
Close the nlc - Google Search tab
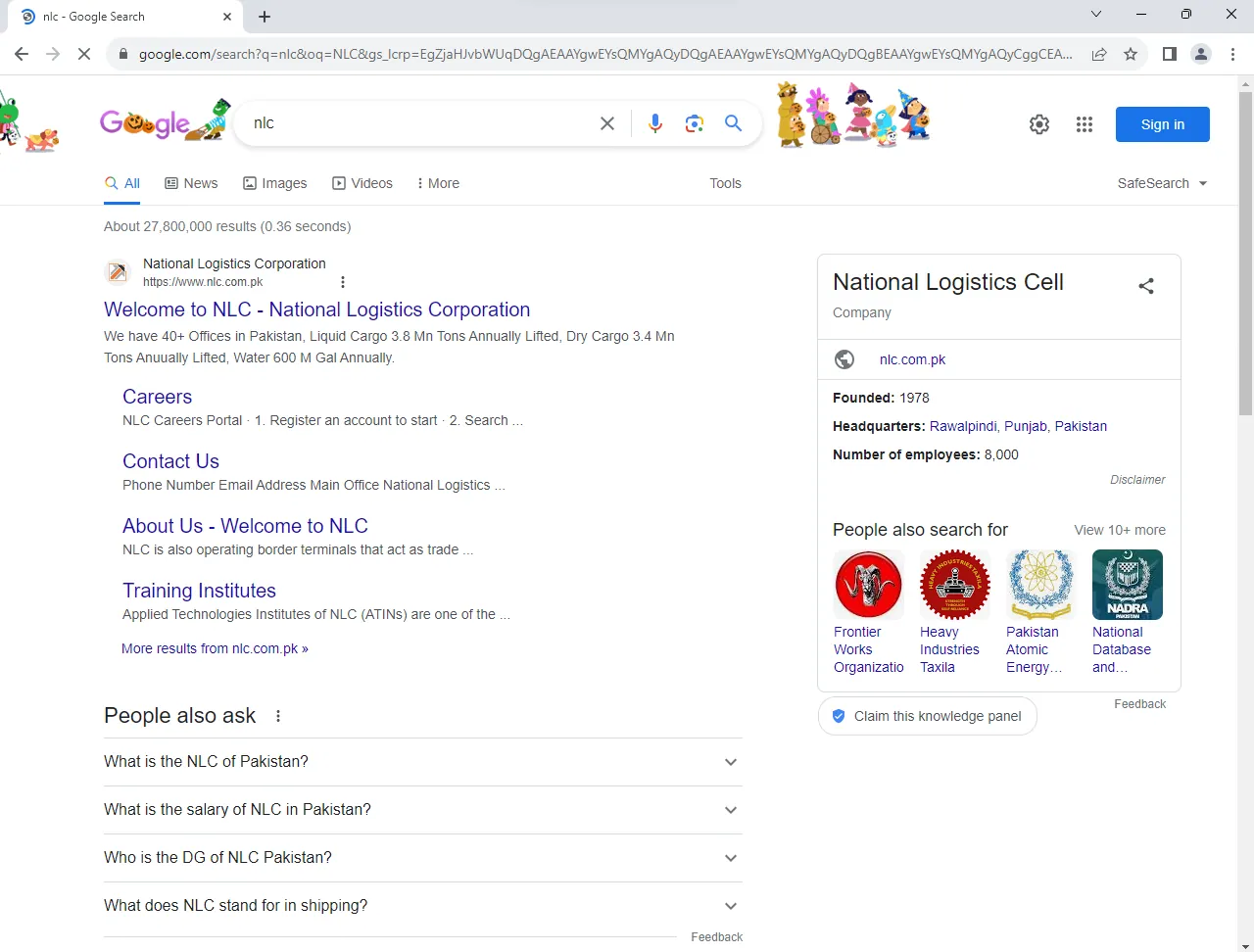pyautogui.click(x=227, y=17)
